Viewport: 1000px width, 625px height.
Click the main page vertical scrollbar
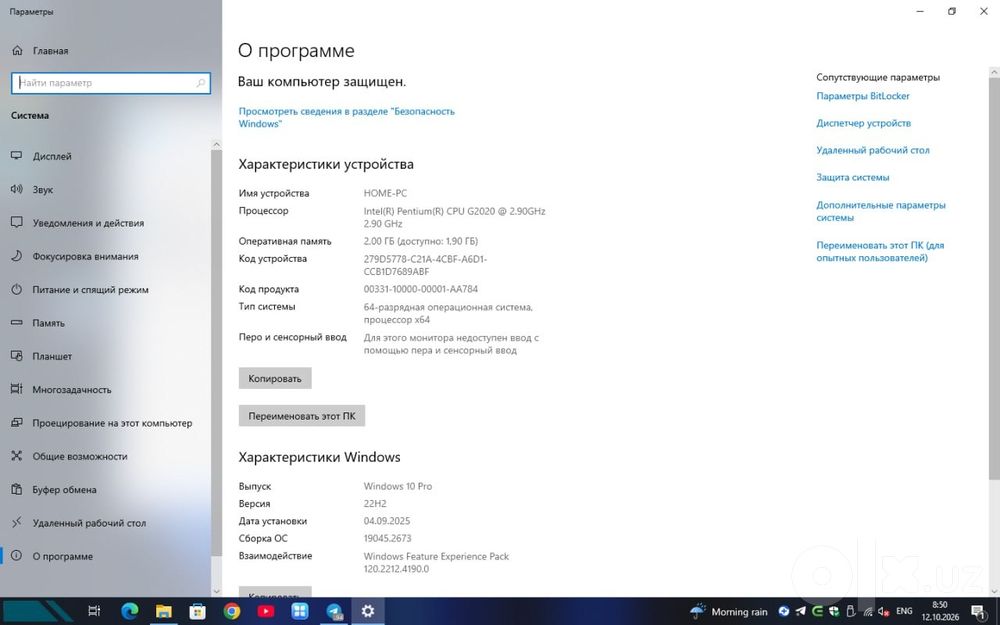994,277
